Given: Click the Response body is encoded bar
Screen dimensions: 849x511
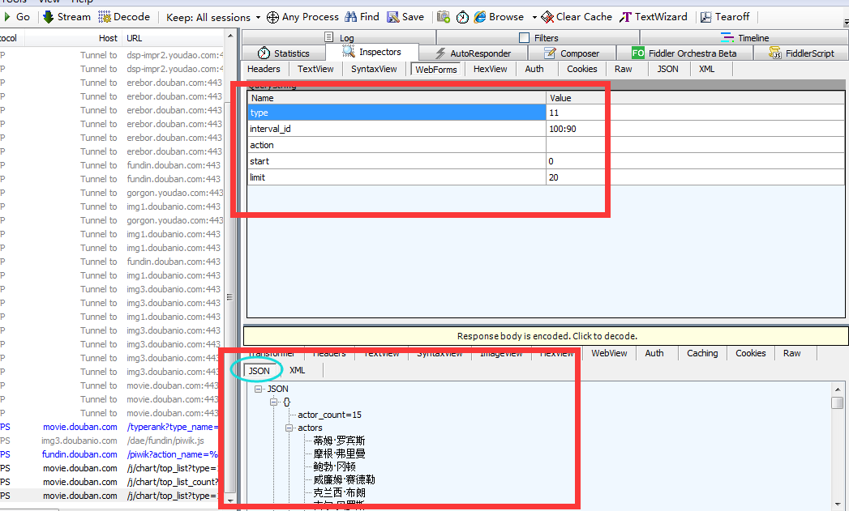Looking at the screenshot, I should point(546,336).
